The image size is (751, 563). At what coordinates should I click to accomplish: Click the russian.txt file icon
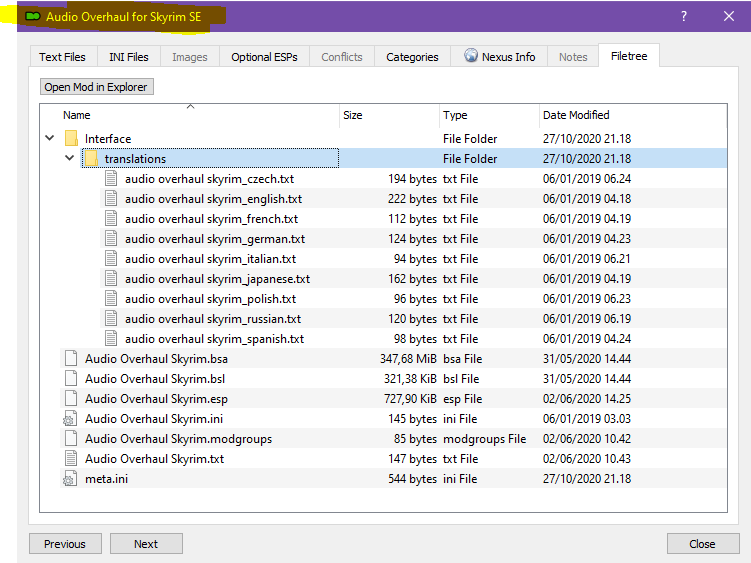click(x=111, y=319)
